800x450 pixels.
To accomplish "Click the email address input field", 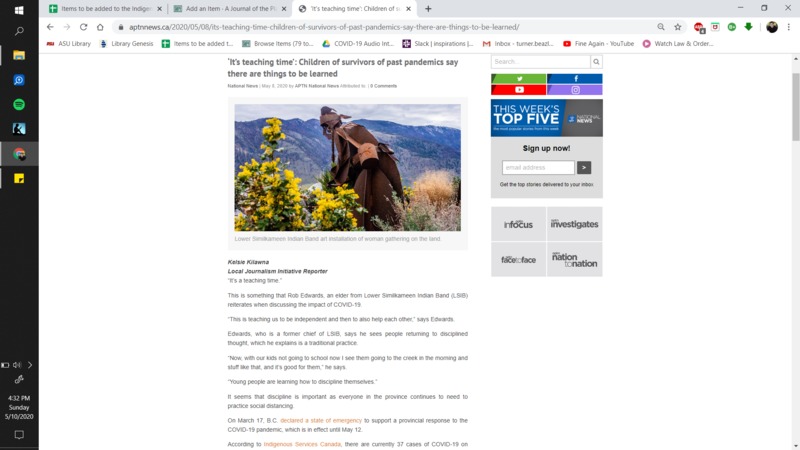I will tap(538, 167).
